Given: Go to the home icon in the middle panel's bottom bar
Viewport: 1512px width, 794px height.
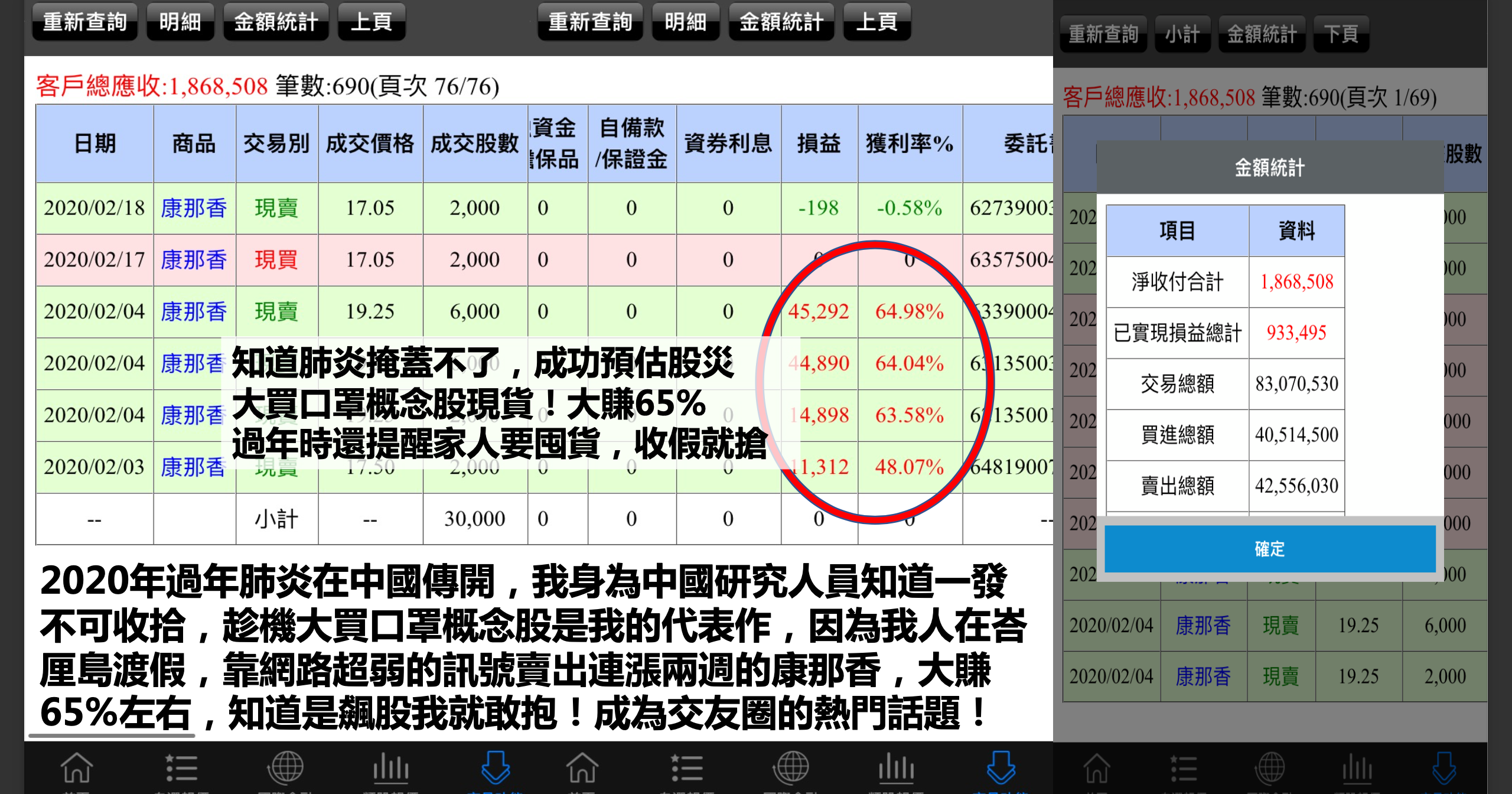Looking at the screenshot, I should pos(582,767).
